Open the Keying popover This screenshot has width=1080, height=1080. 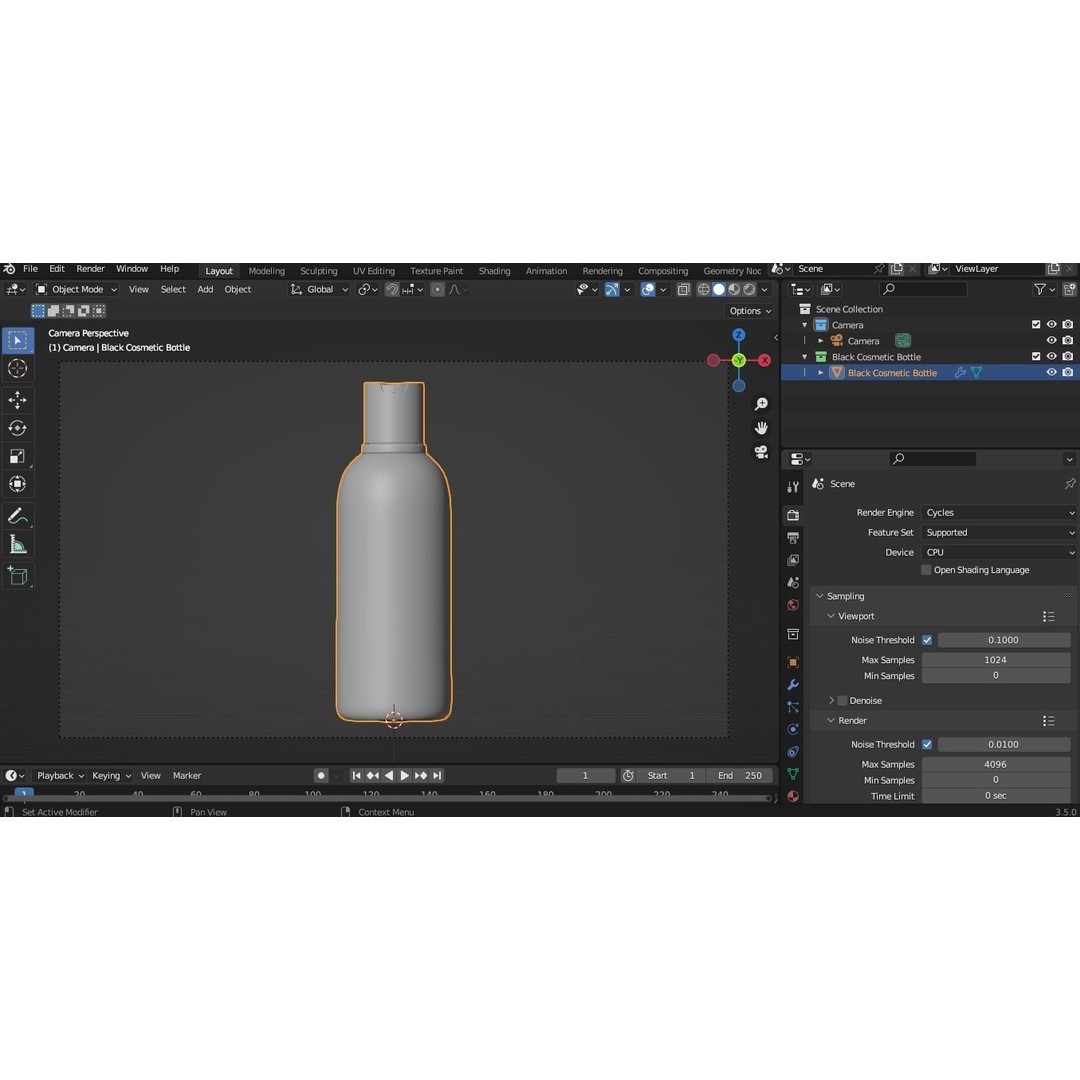[111, 776]
